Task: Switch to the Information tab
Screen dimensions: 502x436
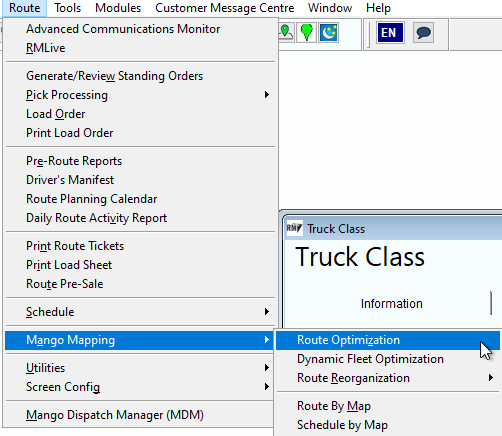Action: (392, 304)
